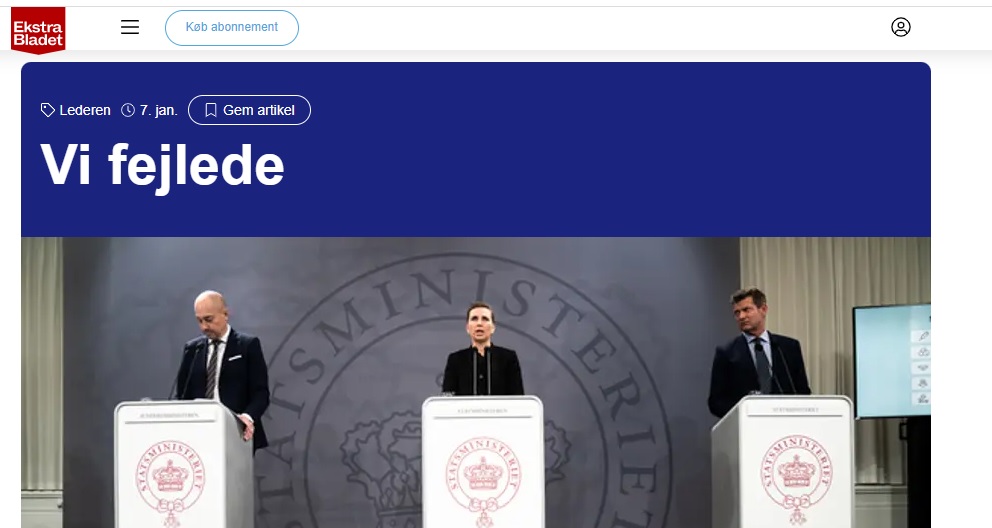Select the Lederen category tag
Image resolution: width=992 pixels, height=528 pixels.
[85, 110]
